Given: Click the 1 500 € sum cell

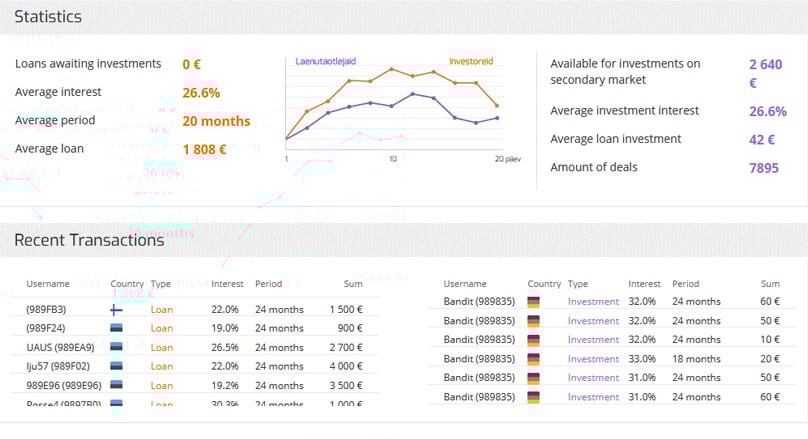Looking at the screenshot, I should pyautogui.click(x=346, y=310).
